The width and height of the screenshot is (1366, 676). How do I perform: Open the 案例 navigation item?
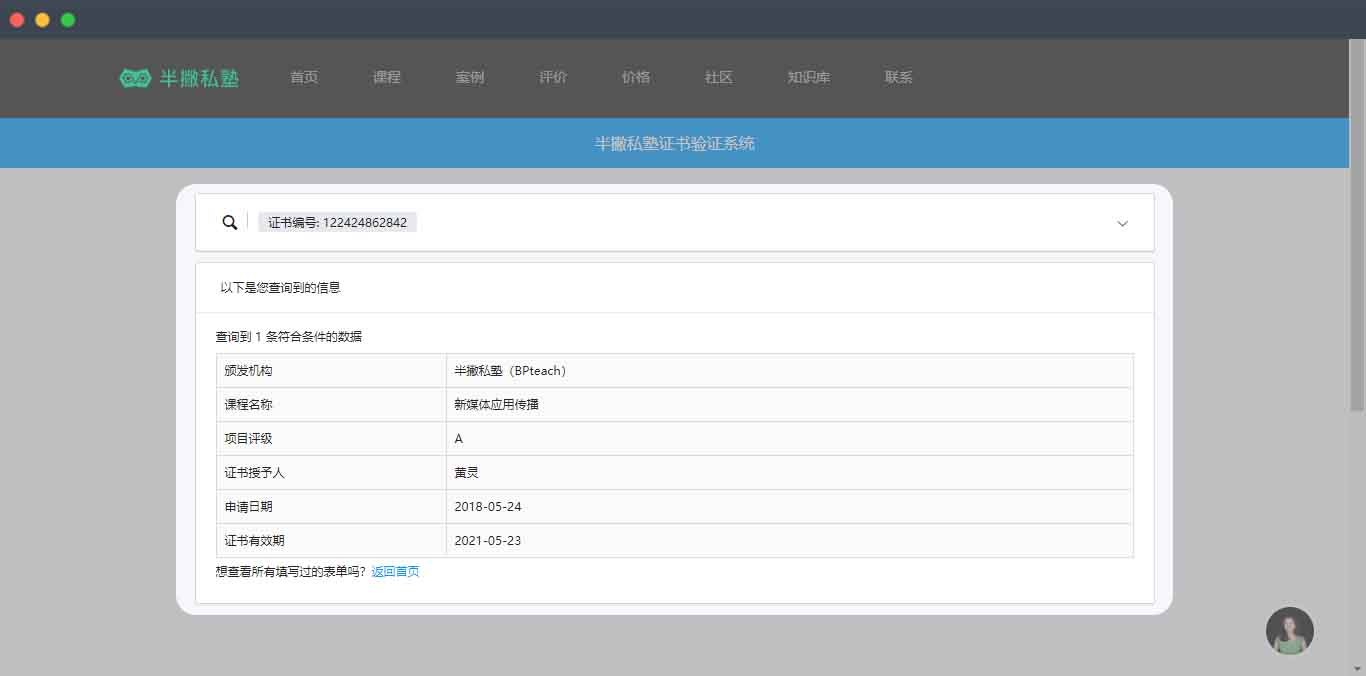(x=470, y=77)
